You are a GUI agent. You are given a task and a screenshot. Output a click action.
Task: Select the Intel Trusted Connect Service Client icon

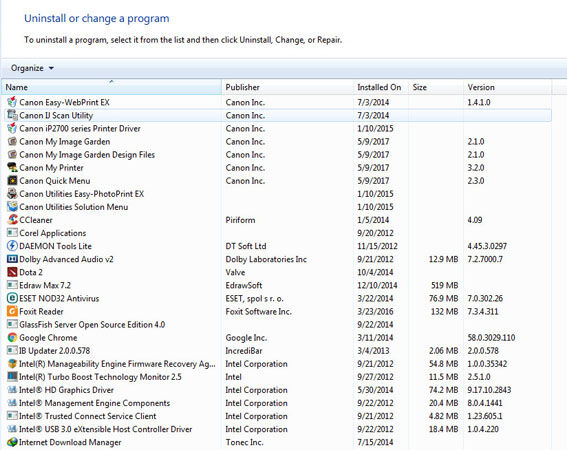12,416
